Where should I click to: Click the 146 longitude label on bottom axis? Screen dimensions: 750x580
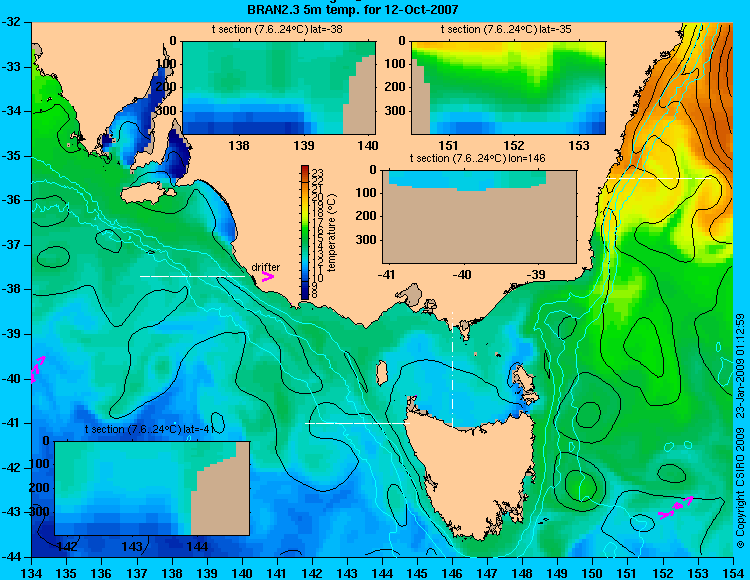pos(452,573)
